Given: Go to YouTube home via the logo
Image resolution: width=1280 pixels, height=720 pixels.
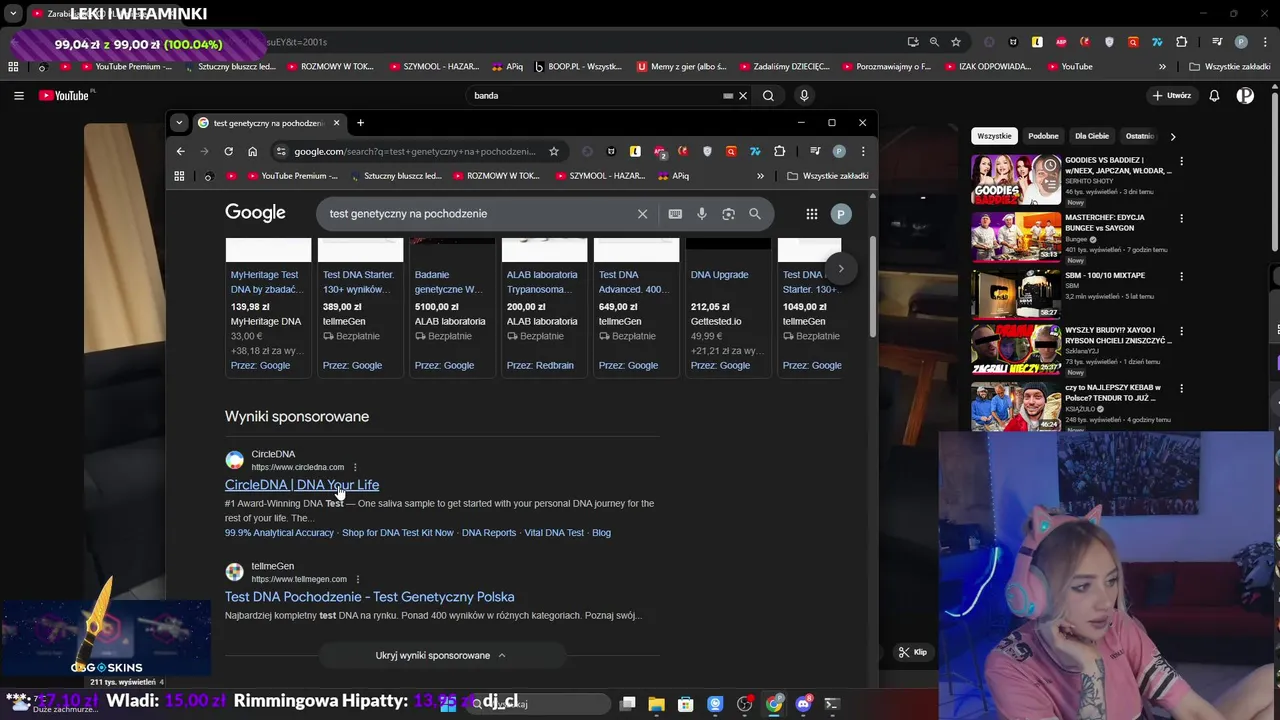Looking at the screenshot, I should click(66, 96).
